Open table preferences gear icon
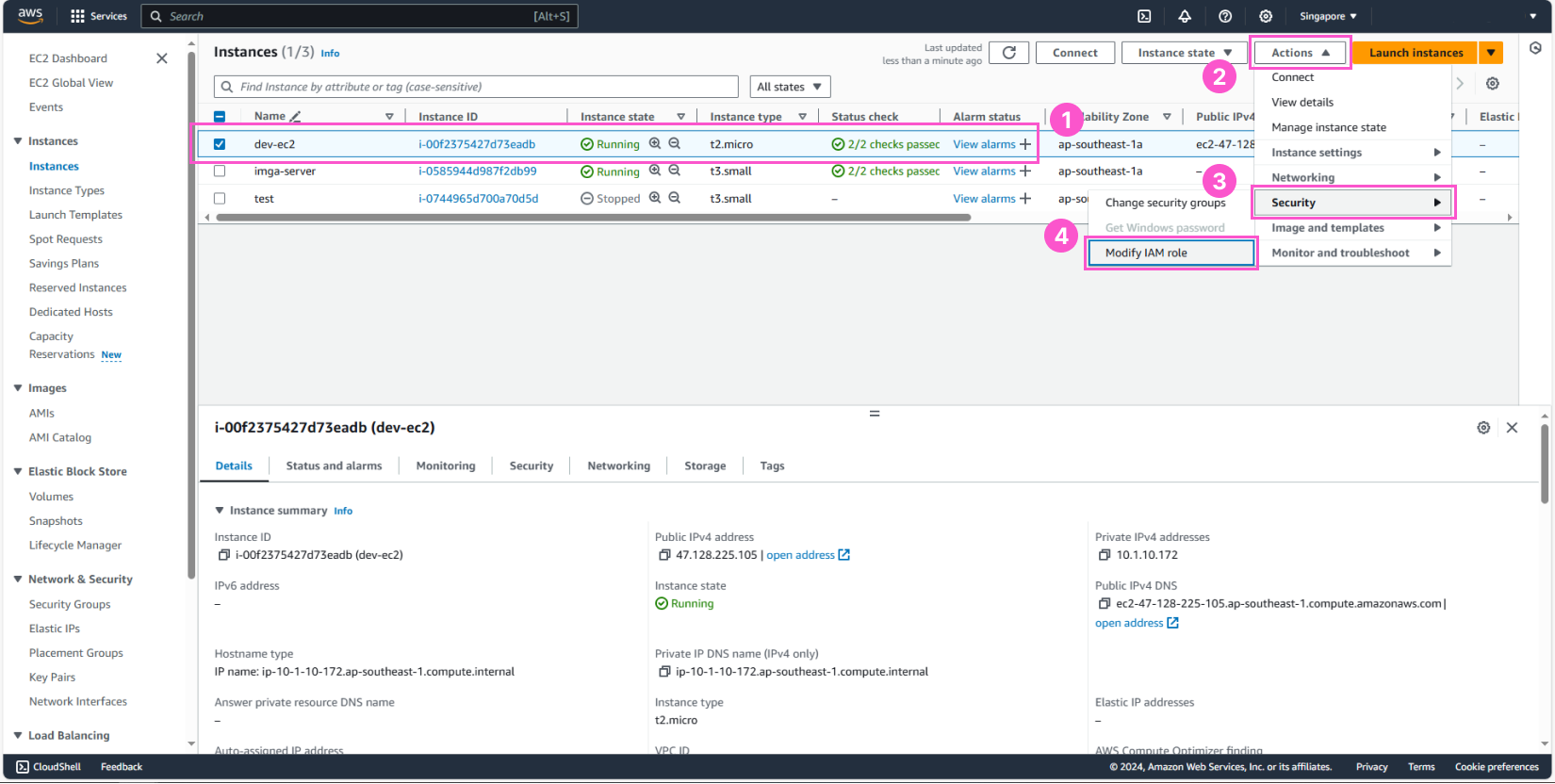The image size is (1555, 784). click(x=1493, y=84)
